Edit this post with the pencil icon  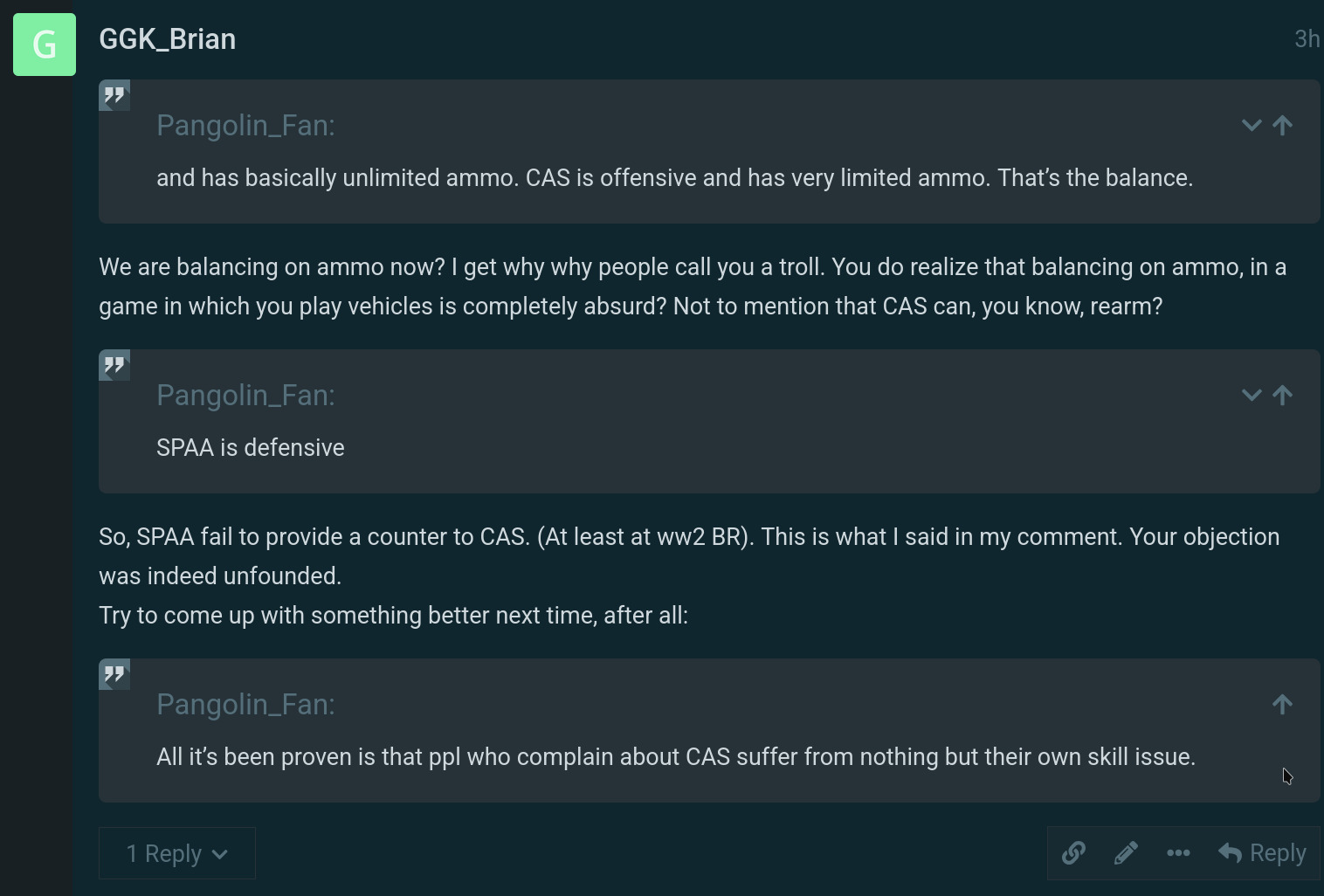[1126, 852]
